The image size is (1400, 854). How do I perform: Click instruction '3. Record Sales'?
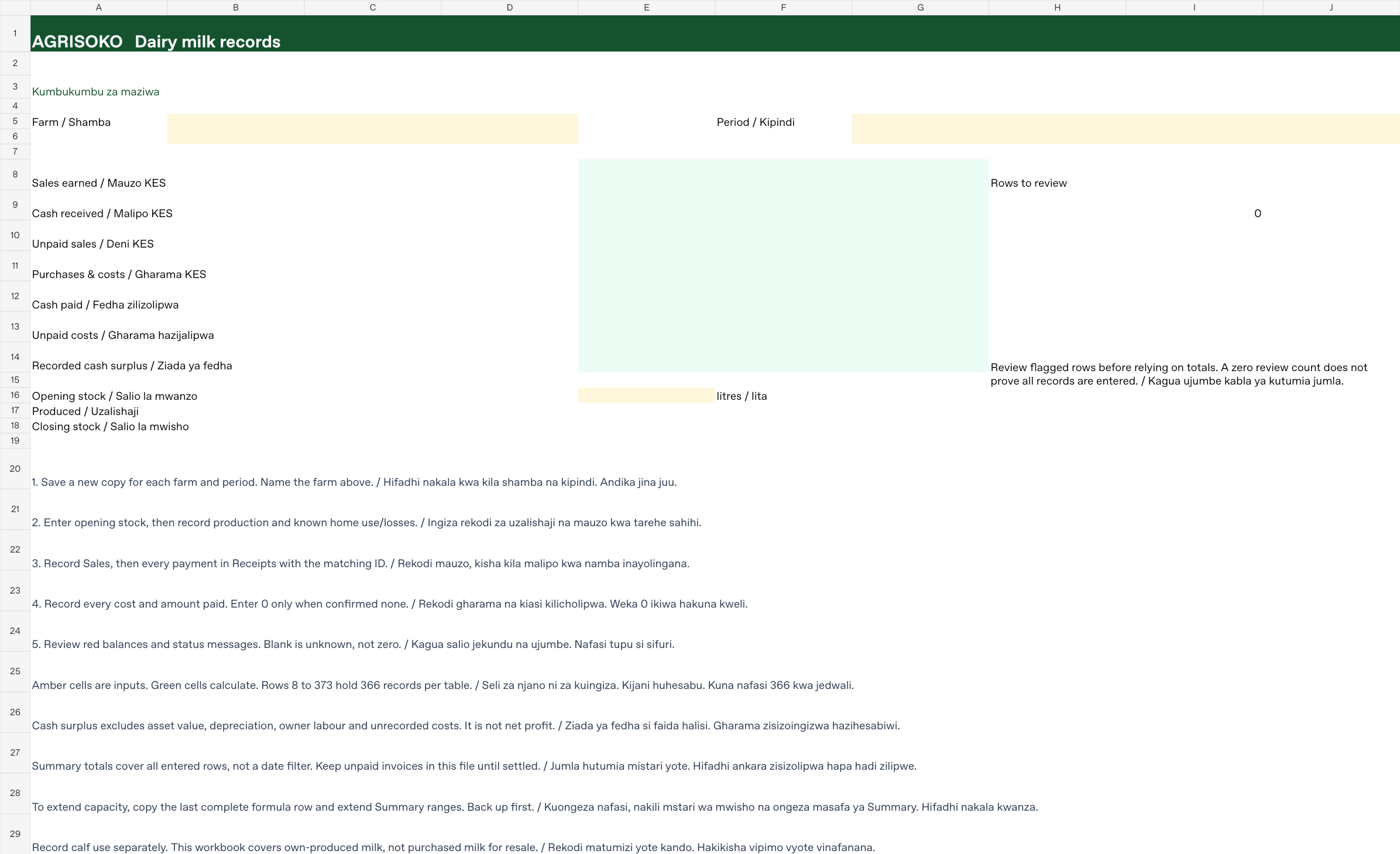361,564
